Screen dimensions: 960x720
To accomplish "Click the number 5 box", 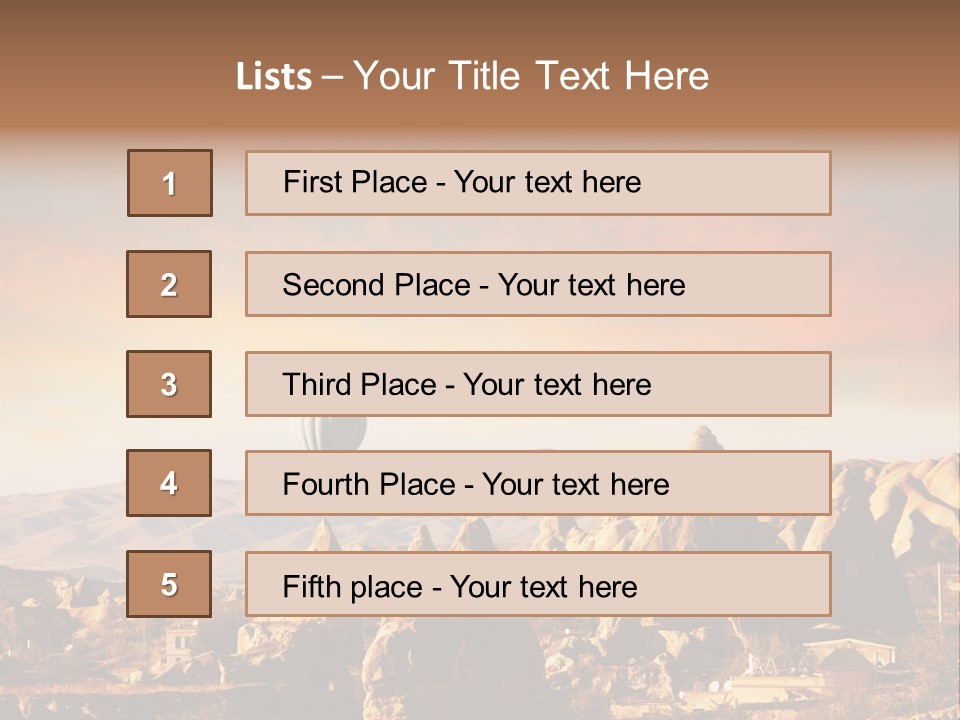I will tap(169, 584).
